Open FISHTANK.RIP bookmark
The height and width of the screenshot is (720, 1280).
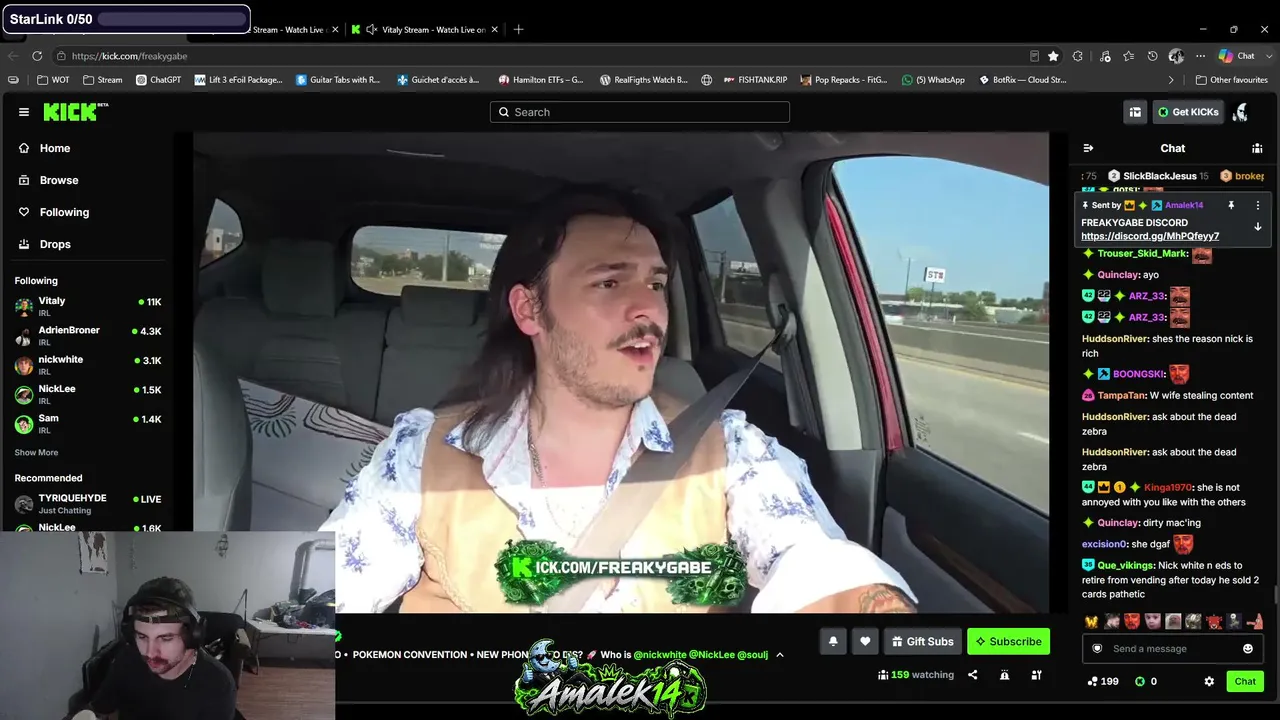coord(755,80)
